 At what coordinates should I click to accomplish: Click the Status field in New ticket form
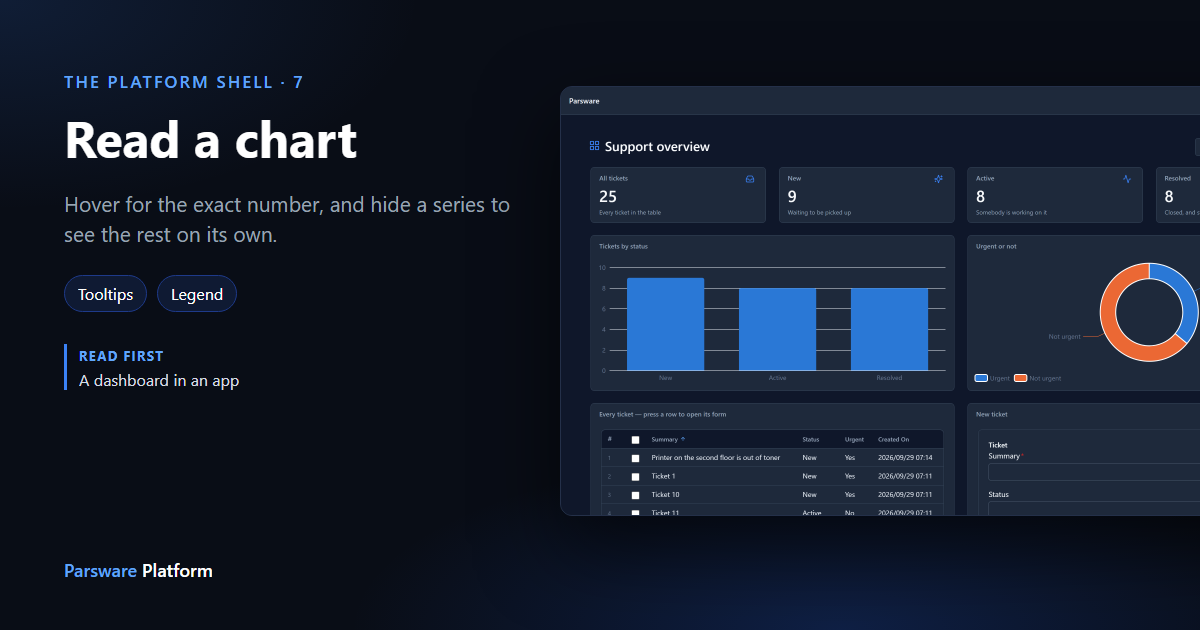coord(1094,508)
